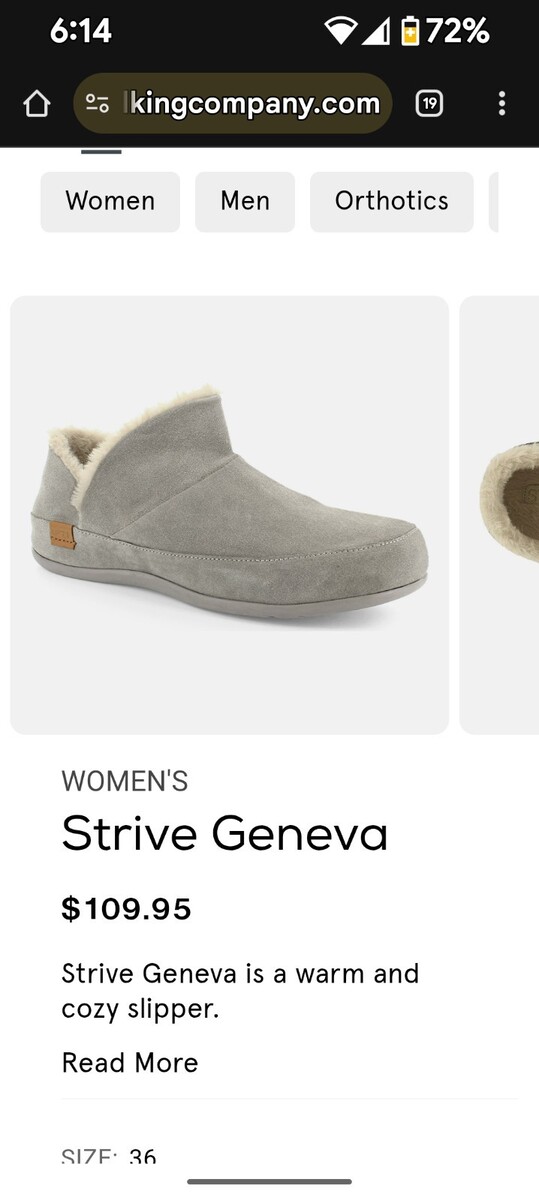This screenshot has height=1200, width=539.
Task: View the next product image on the right
Action: click(499, 515)
